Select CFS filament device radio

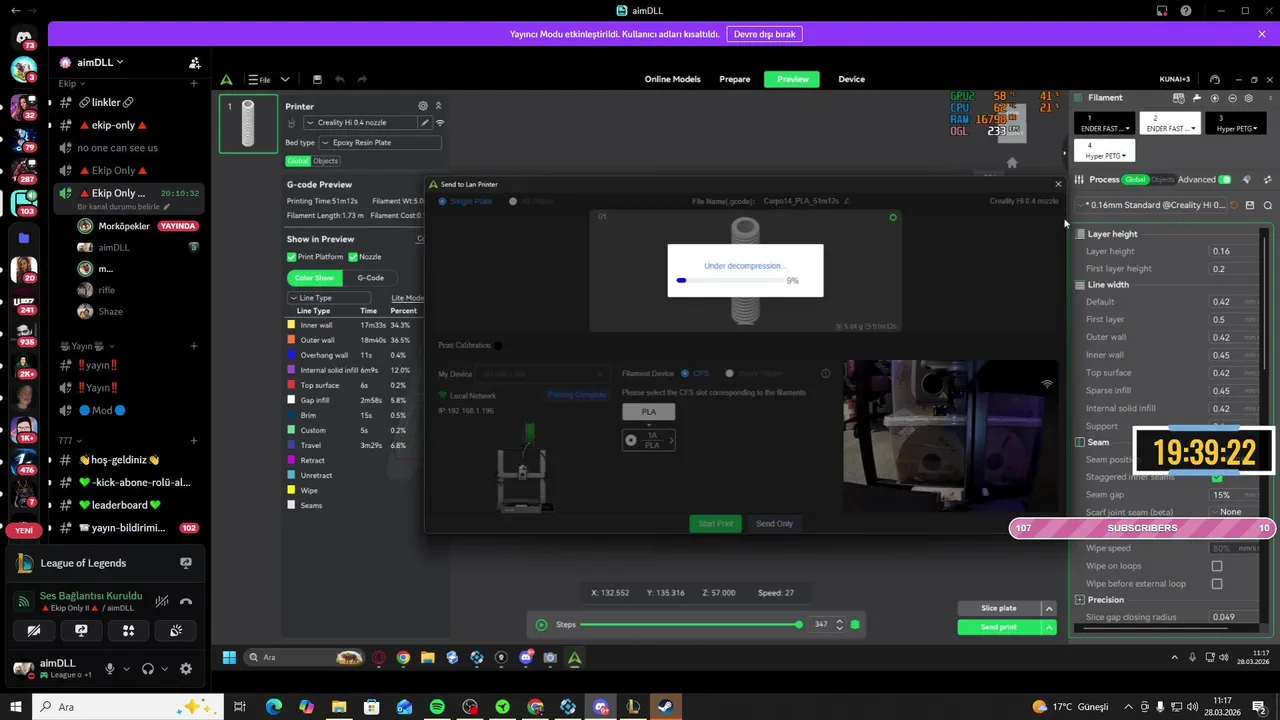[x=685, y=373]
